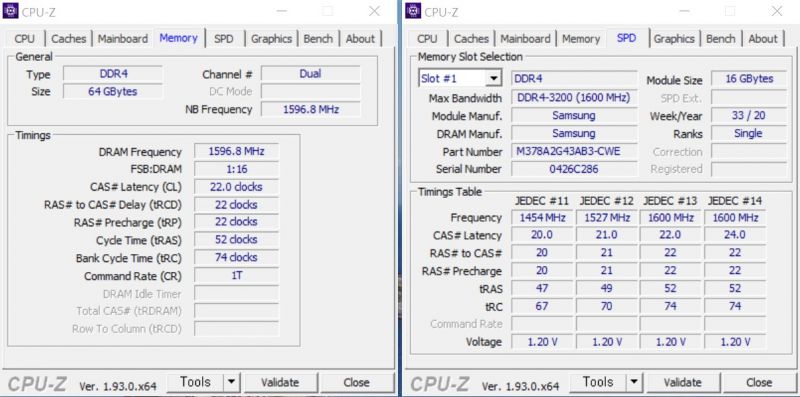
Task: Close the right CPU-Z window via title bar X
Action: point(777,11)
